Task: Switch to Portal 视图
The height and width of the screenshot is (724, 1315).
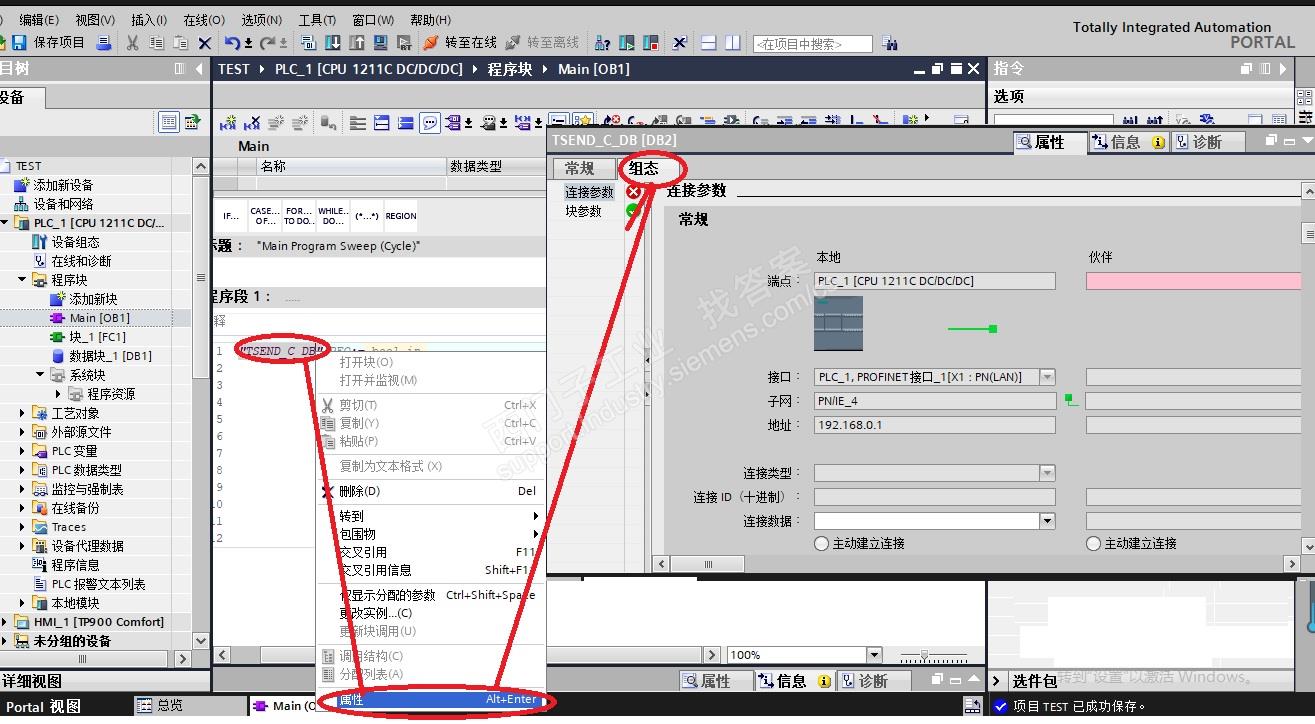Action: pyautogui.click(x=43, y=706)
